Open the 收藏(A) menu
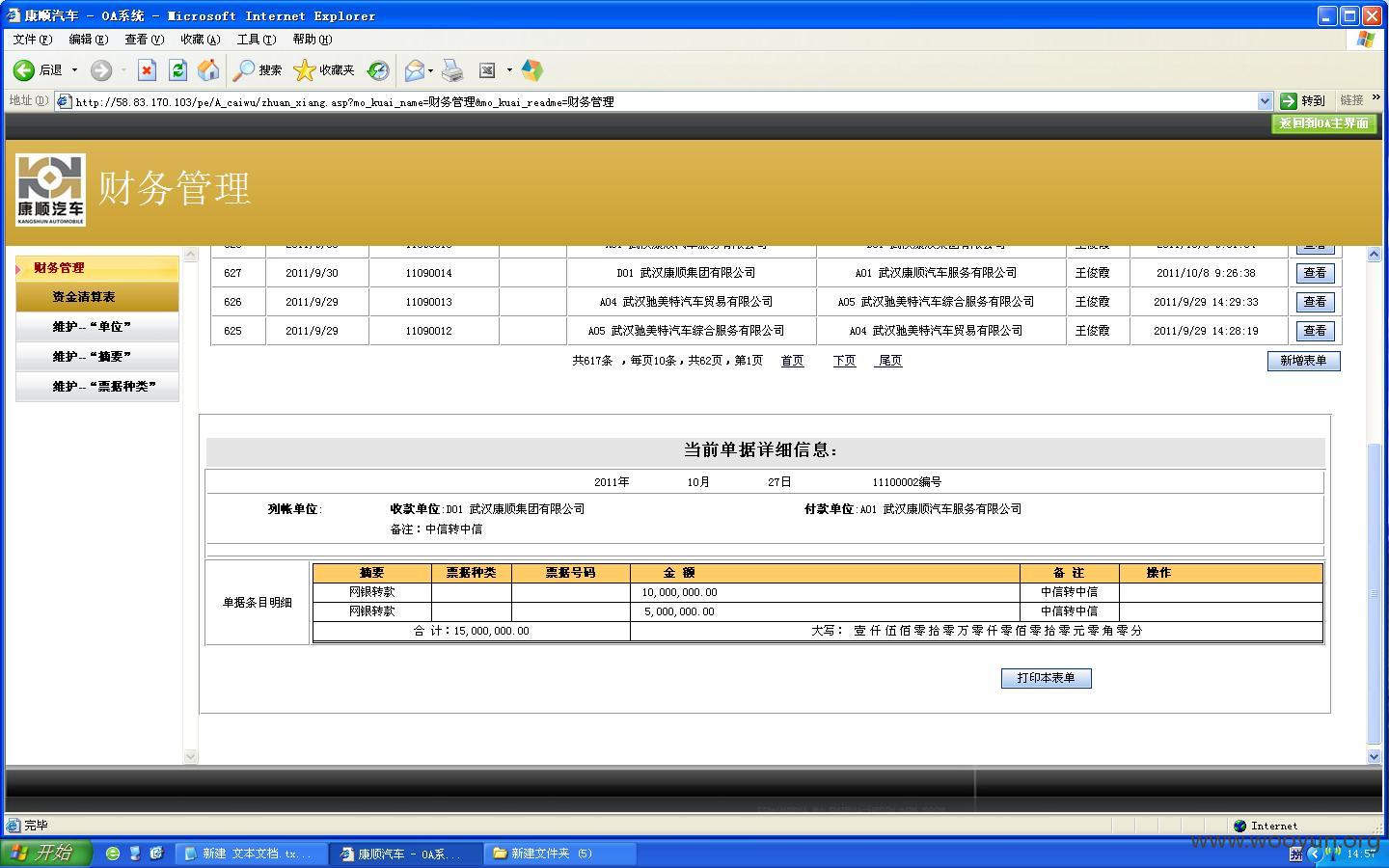 point(201,40)
